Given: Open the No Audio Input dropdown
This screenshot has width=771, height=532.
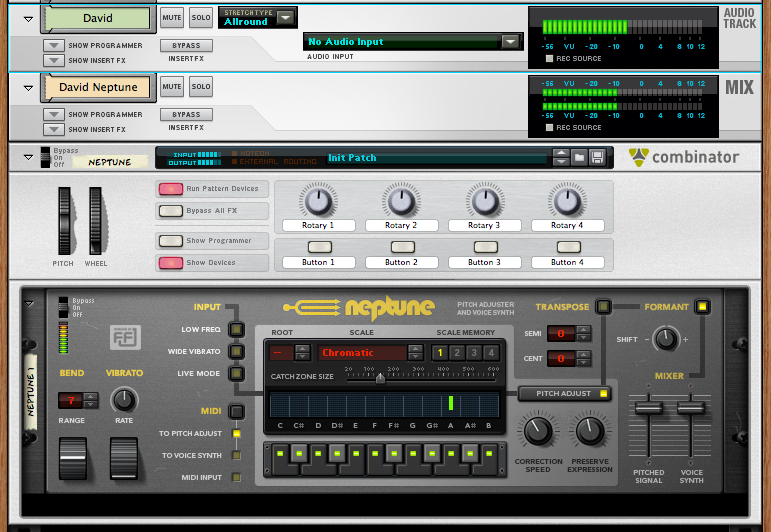Looking at the screenshot, I should 510,42.
